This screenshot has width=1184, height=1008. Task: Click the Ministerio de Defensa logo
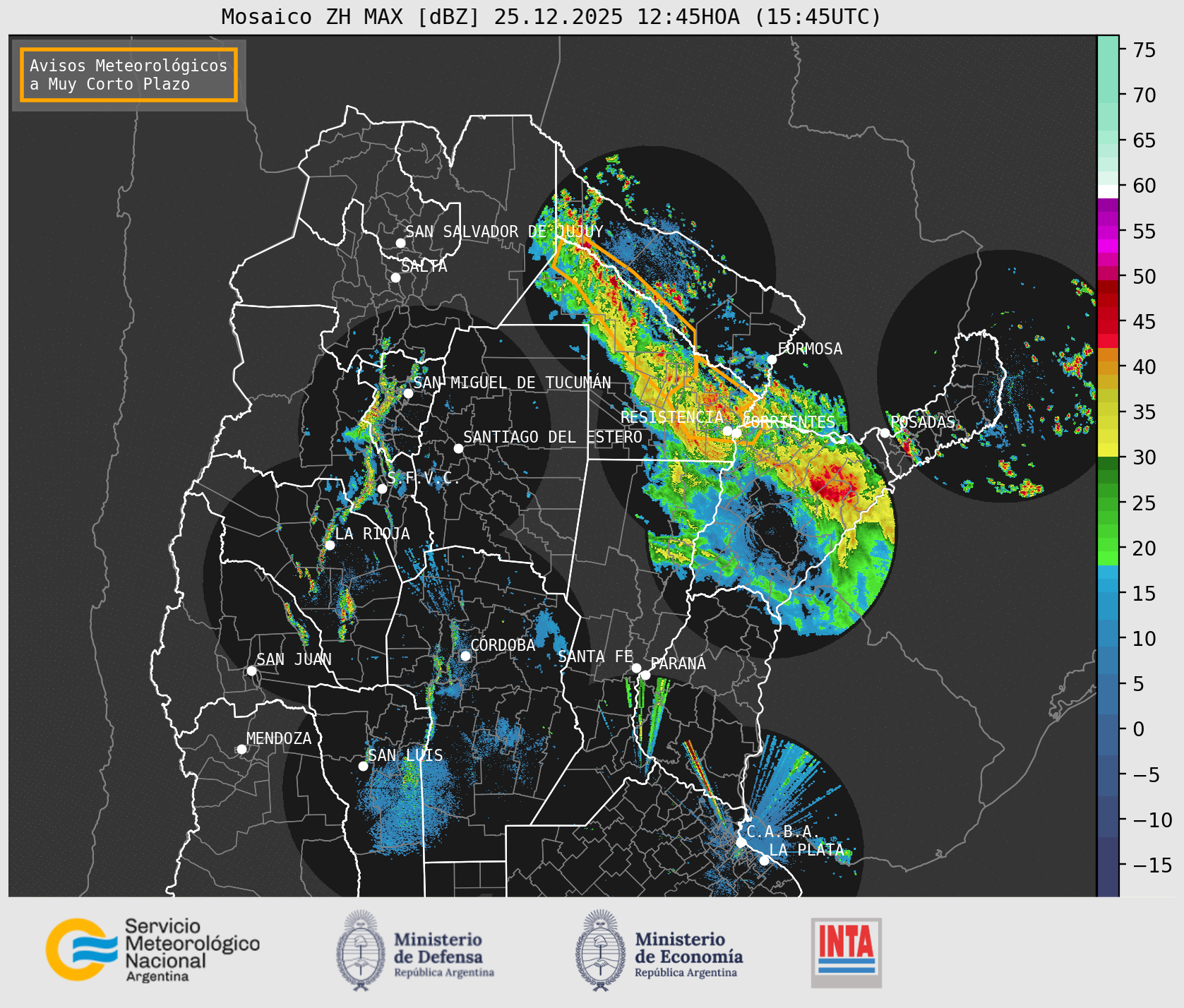pos(415,950)
